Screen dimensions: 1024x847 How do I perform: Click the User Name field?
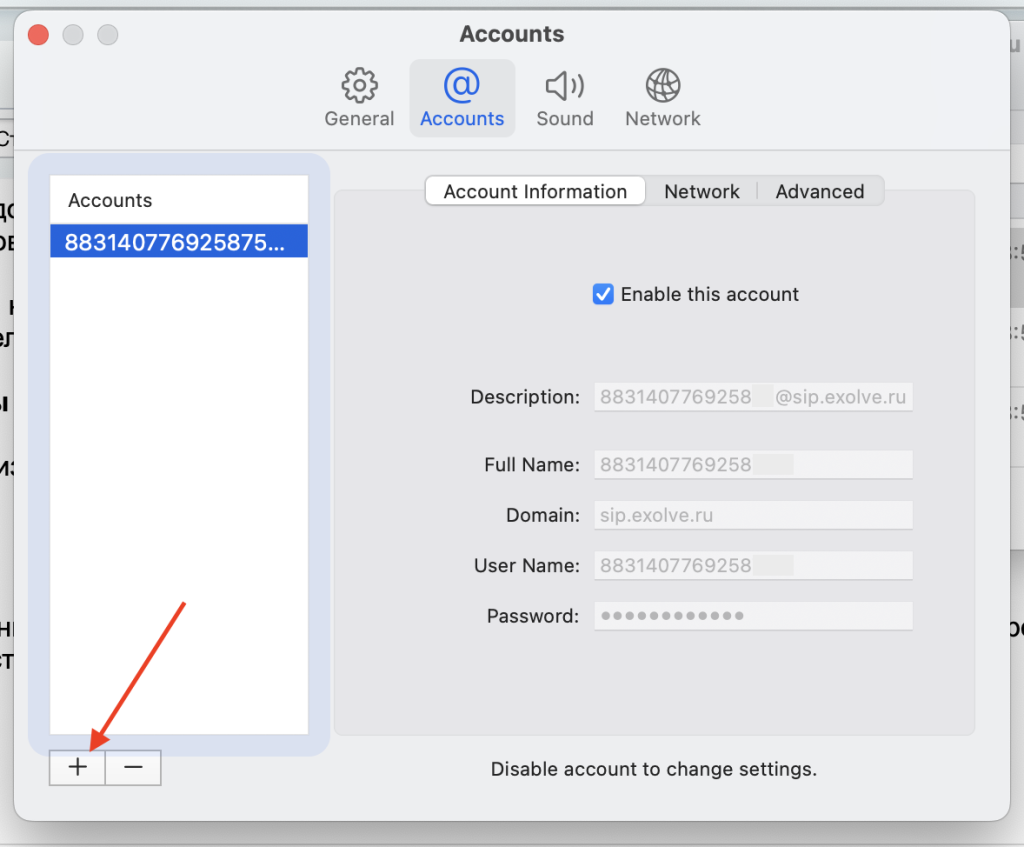click(753, 566)
